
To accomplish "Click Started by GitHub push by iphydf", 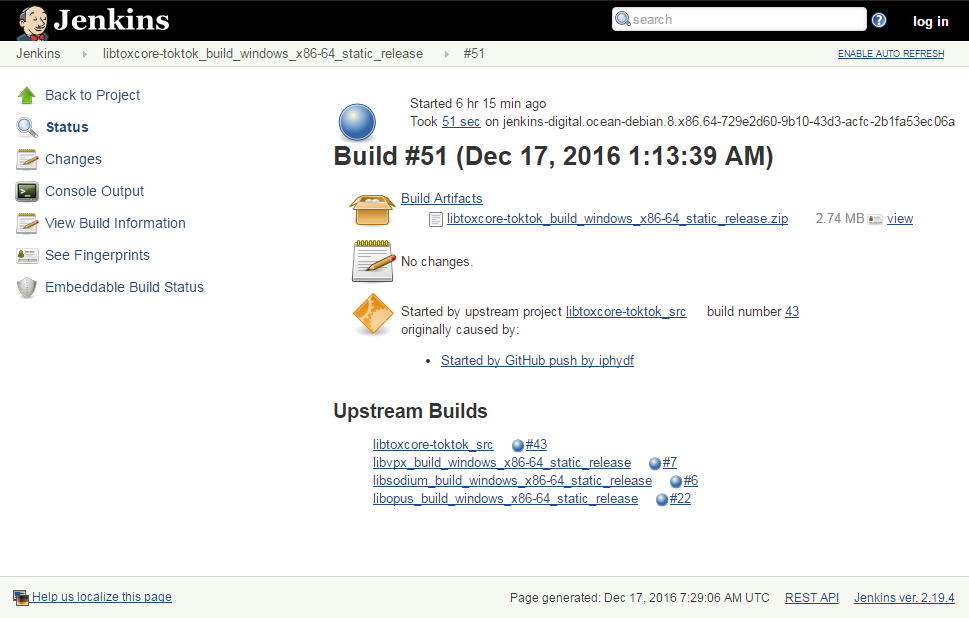I will [x=538, y=361].
